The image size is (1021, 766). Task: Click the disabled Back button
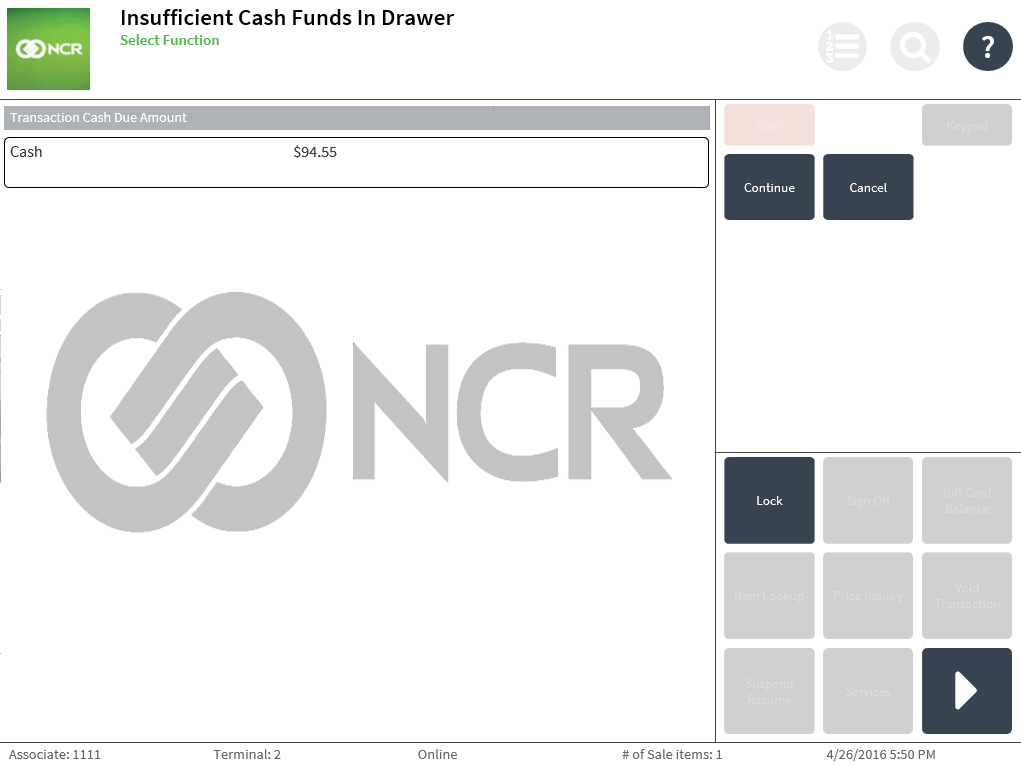pyautogui.click(x=769, y=125)
